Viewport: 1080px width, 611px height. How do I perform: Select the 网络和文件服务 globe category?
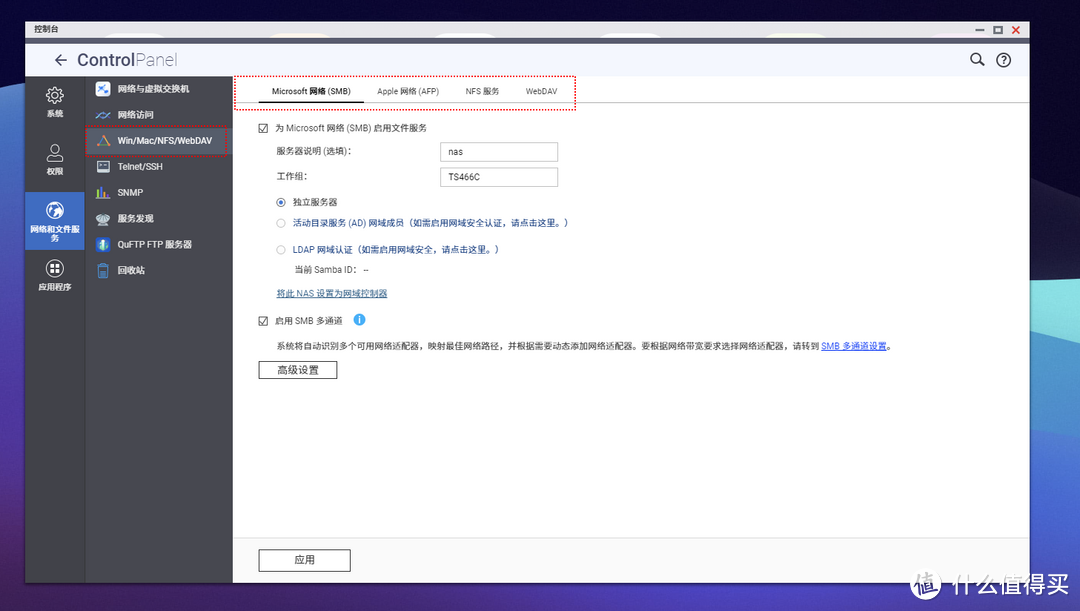click(x=54, y=220)
